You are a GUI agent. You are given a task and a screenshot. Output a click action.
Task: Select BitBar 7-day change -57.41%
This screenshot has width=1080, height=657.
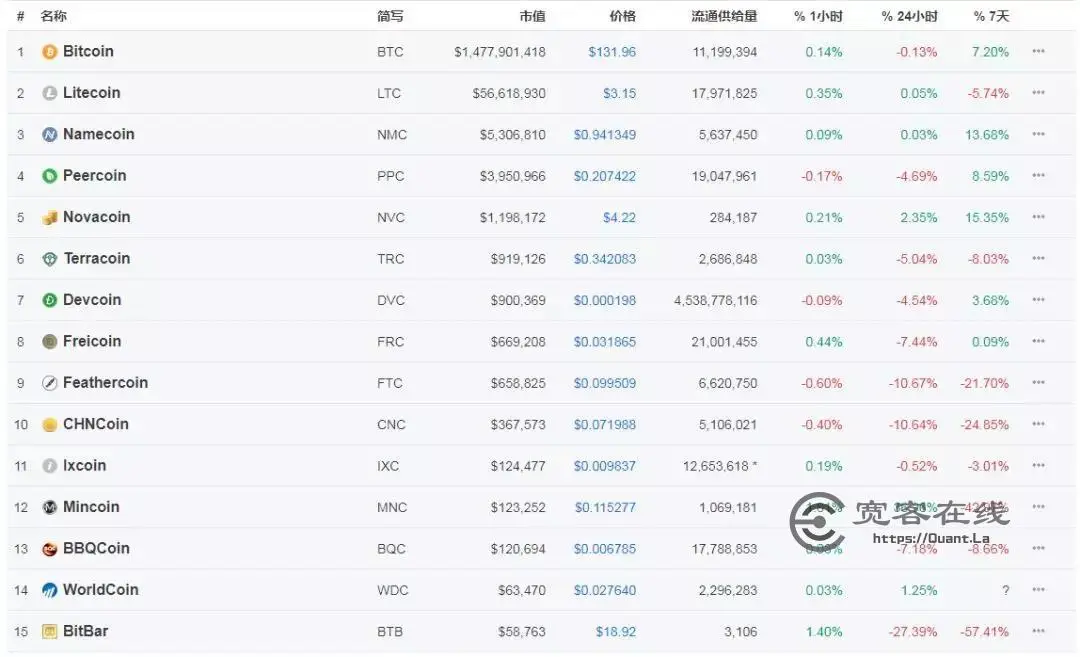click(x=984, y=632)
